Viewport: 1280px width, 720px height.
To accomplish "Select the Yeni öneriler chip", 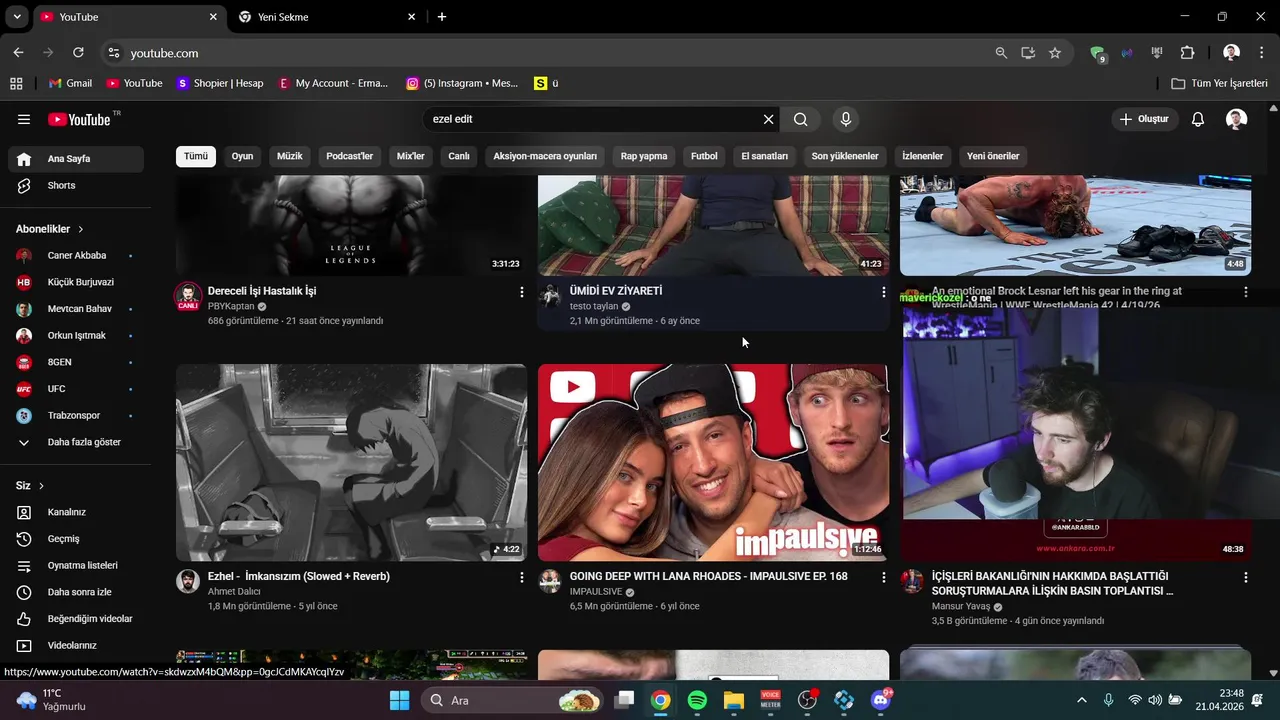I will pyautogui.click(x=993, y=156).
